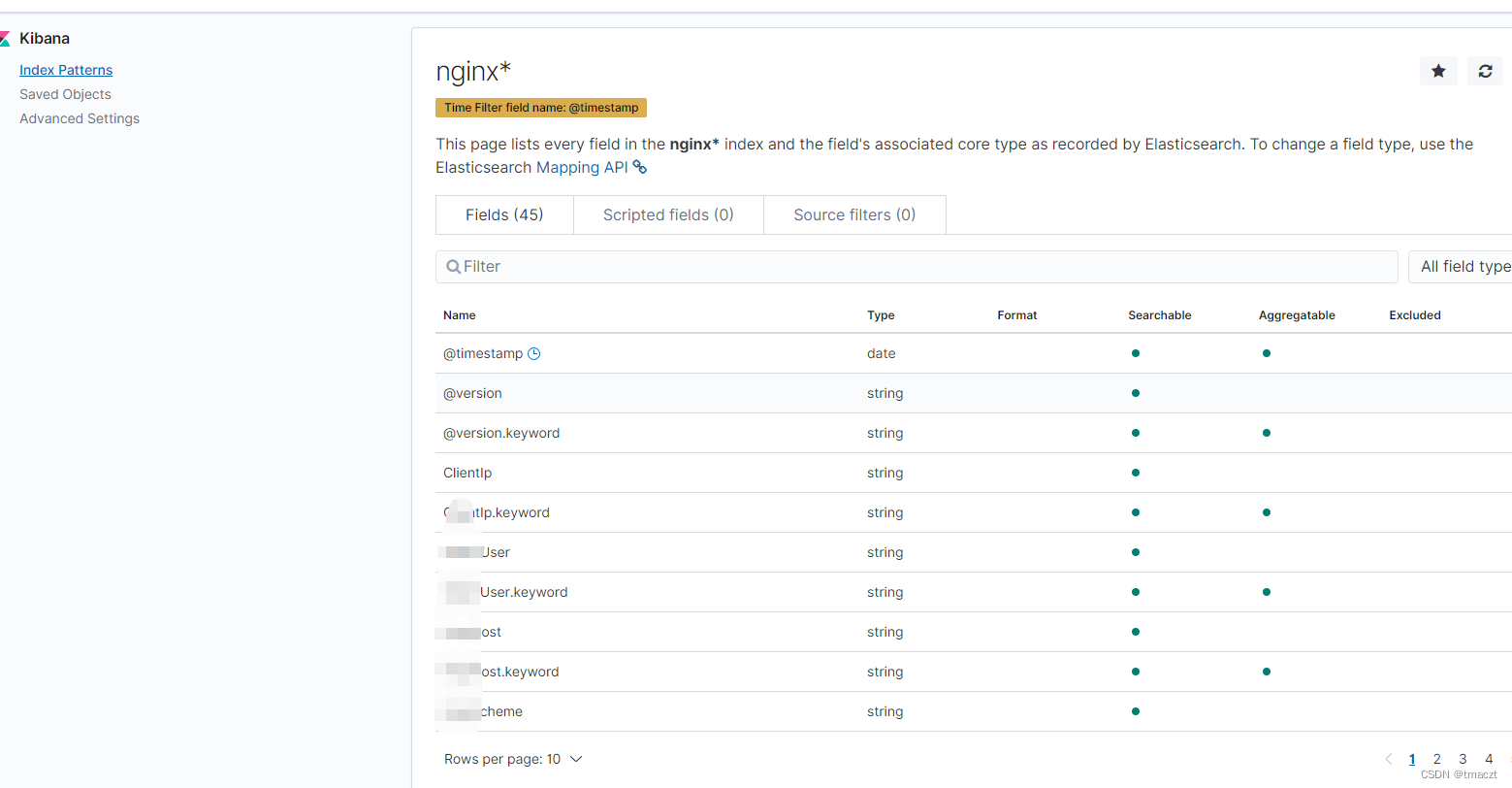Click the aggregatable dot in User.keyword row
1512x788 pixels.
coord(1267,592)
